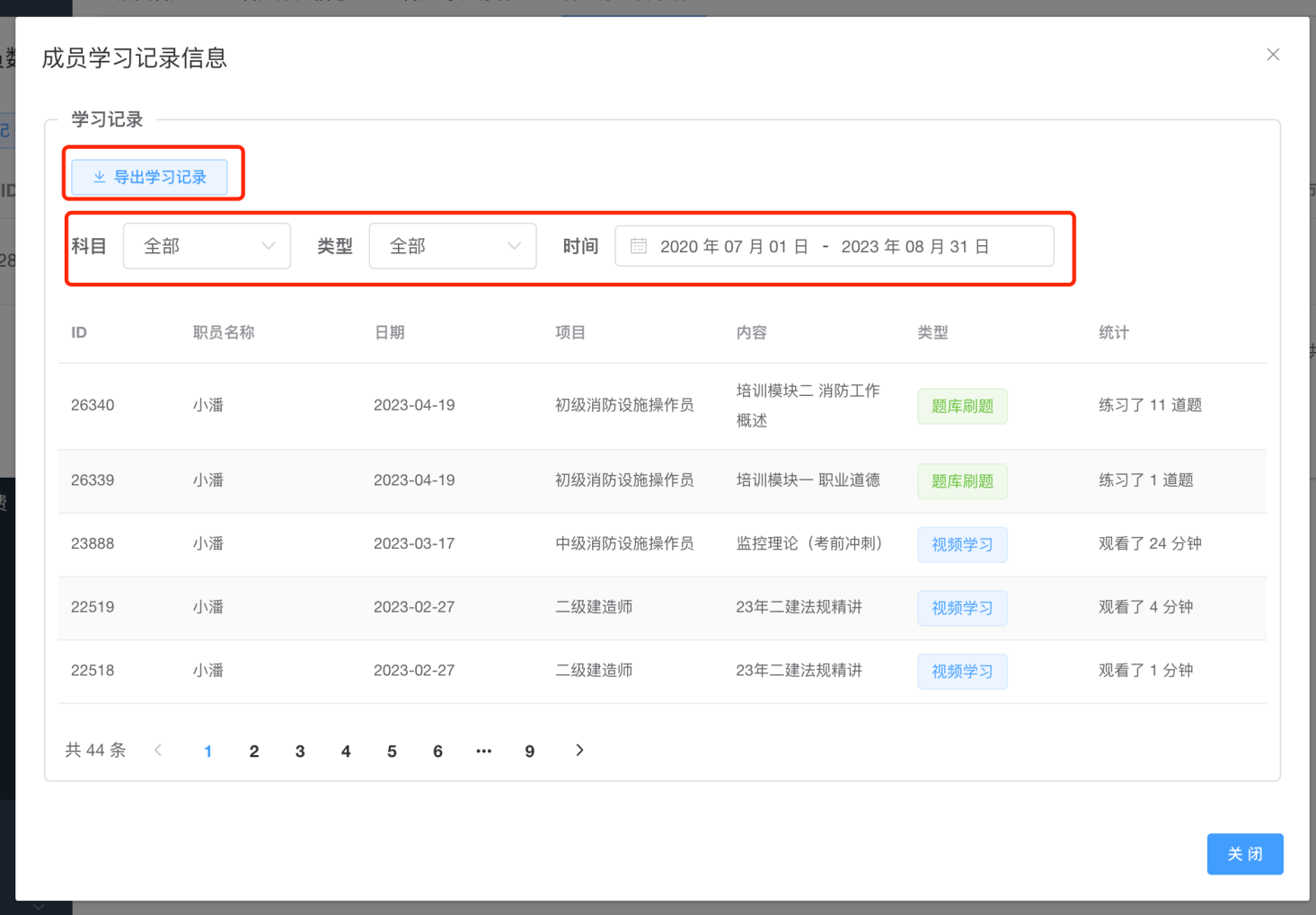Click the 导出学习记录 export button
This screenshot has width=1316, height=915.
click(150, 177)
